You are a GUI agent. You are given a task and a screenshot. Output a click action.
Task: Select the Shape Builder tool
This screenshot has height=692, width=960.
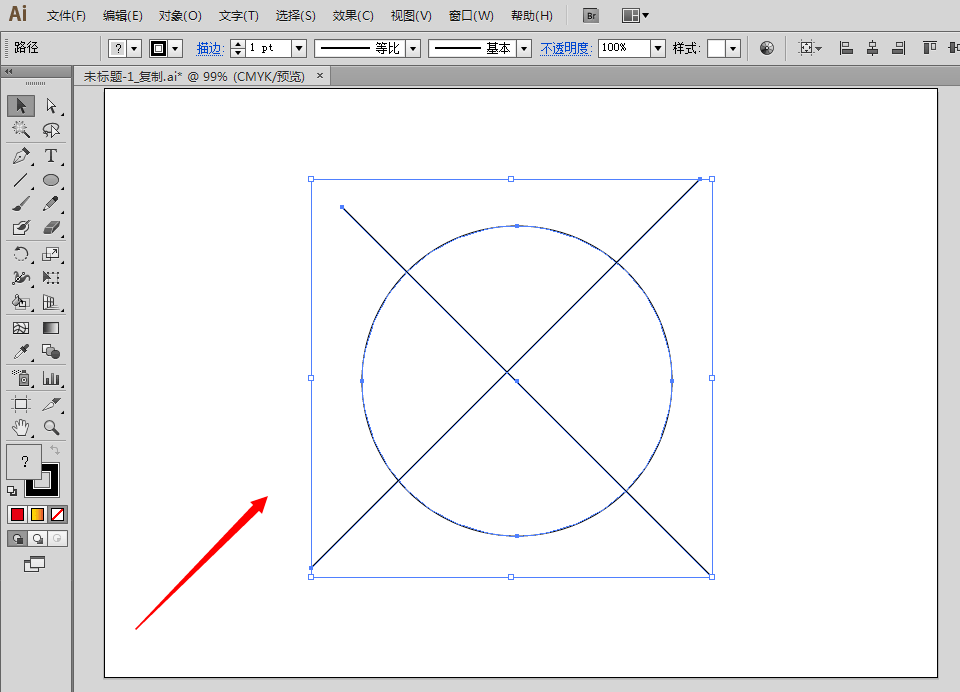[x=21, y=301]
